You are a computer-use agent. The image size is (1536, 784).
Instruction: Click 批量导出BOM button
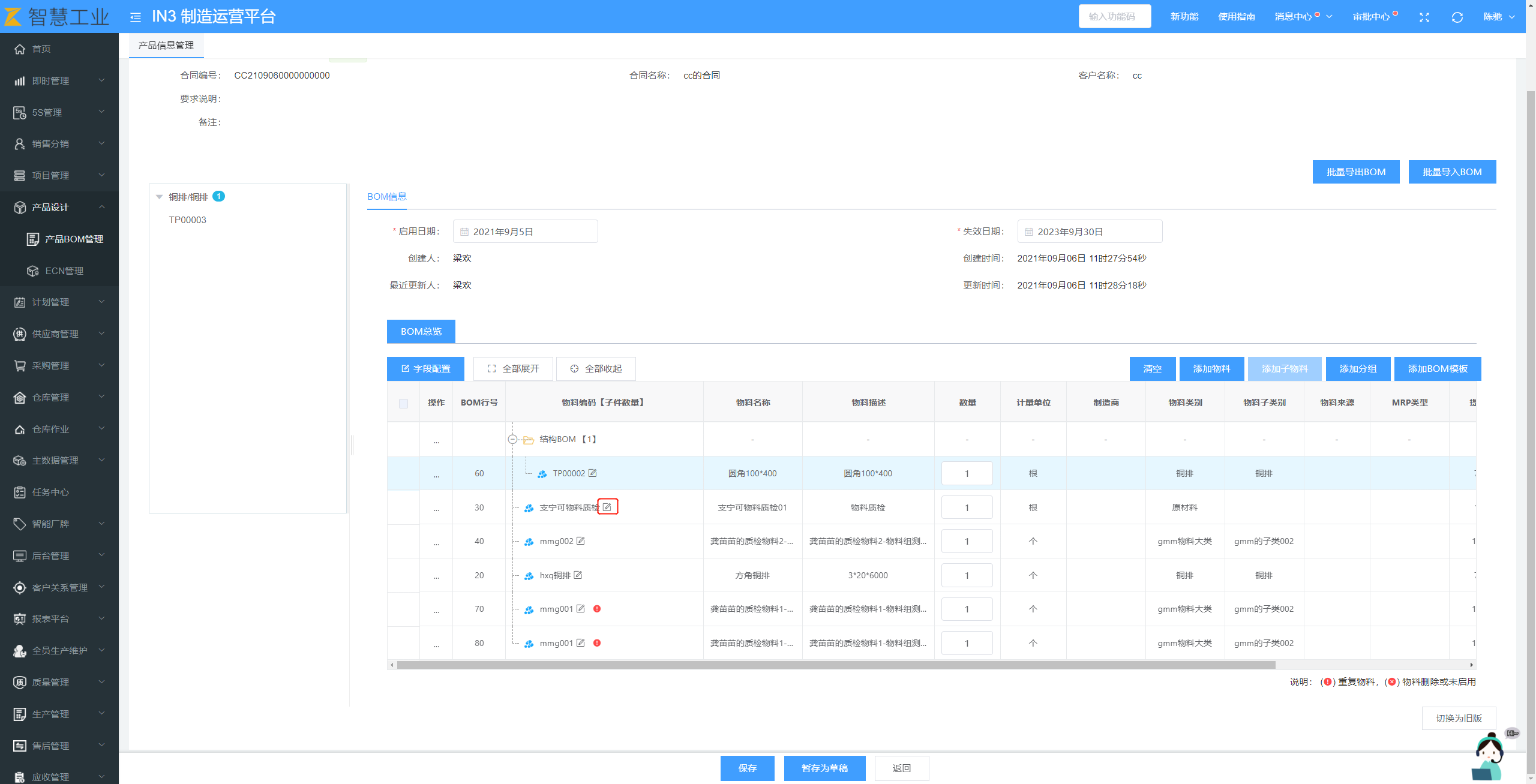pos(1355,172)
